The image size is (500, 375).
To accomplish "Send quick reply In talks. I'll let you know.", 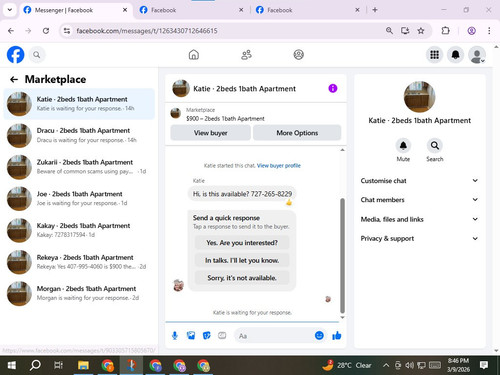I will [x=242, y=260].
